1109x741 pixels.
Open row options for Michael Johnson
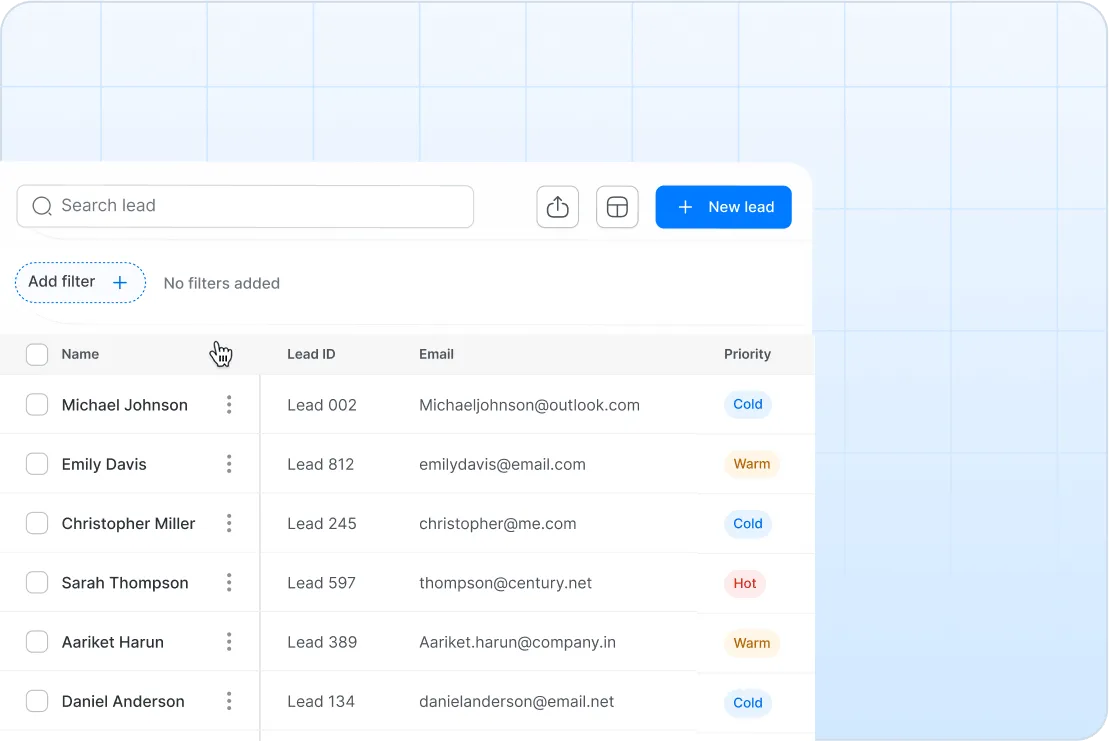(229, 404)
